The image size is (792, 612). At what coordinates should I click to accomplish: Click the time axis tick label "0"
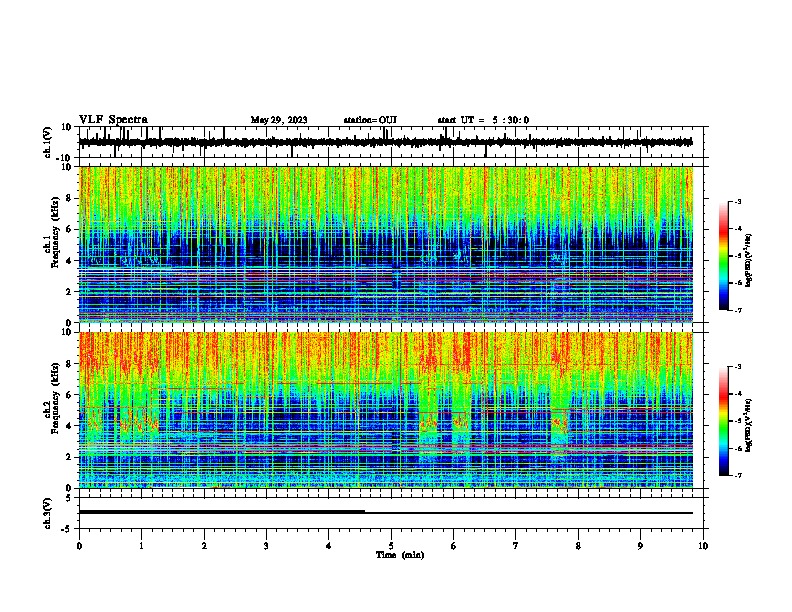[79, 546]
